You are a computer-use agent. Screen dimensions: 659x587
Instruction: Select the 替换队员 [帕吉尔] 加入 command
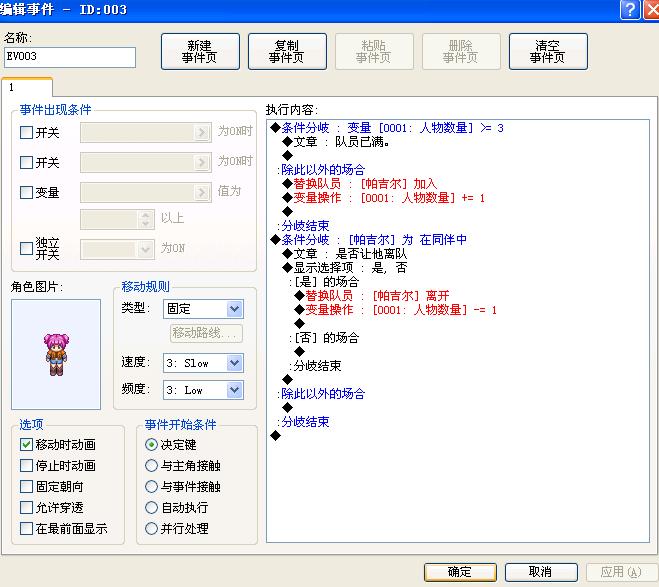tap(360, 184)
